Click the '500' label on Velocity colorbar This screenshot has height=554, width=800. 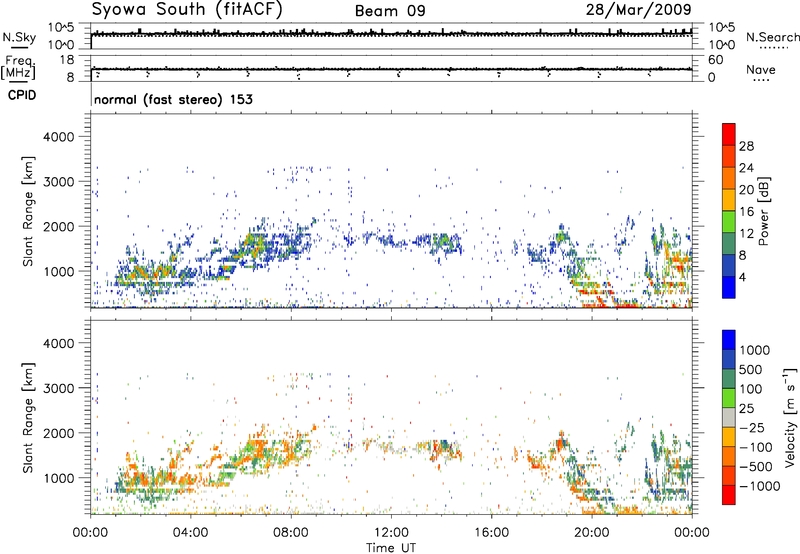751,370
